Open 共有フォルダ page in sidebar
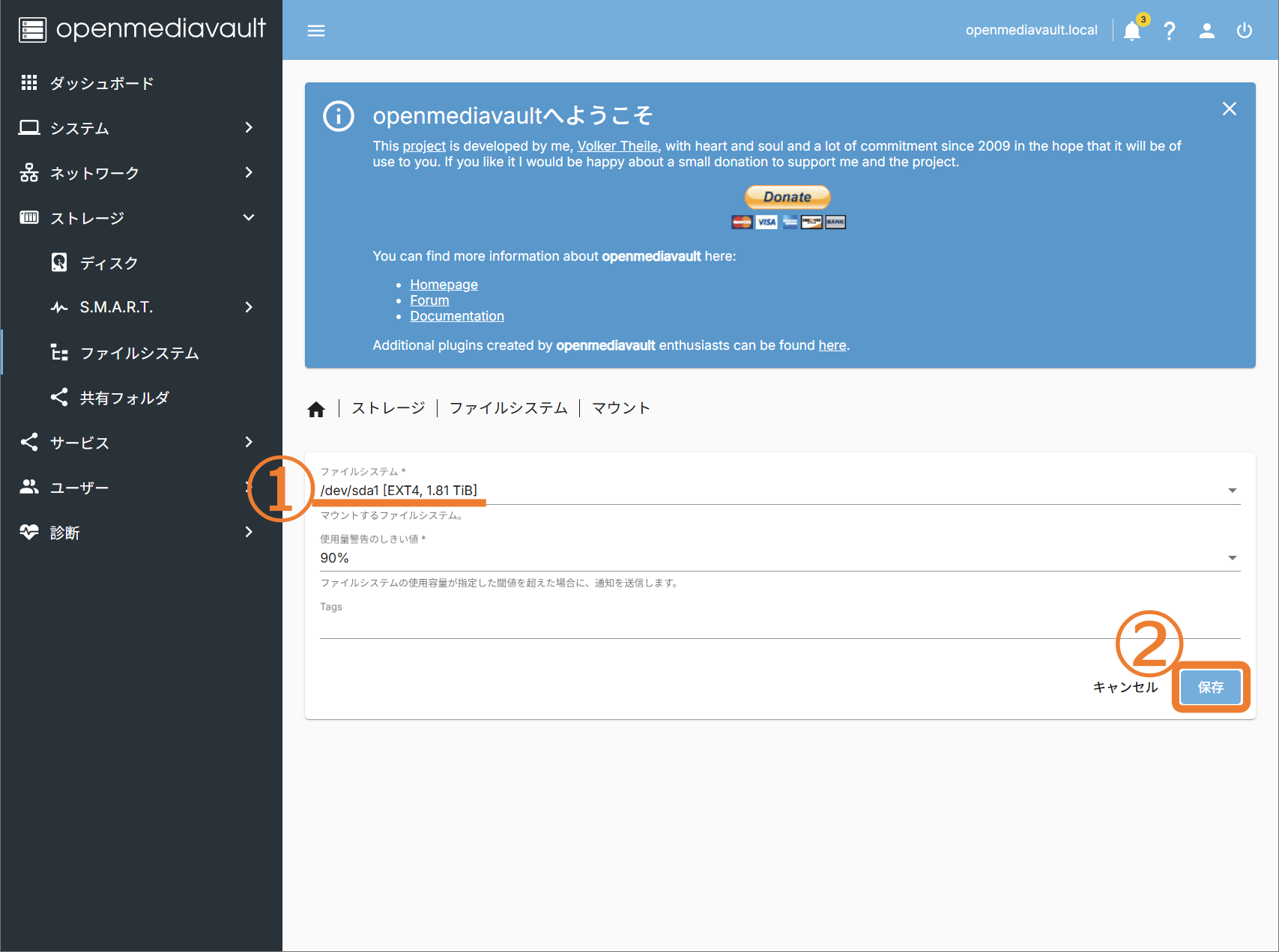The image size is (1279, 952). pos(141,397)
